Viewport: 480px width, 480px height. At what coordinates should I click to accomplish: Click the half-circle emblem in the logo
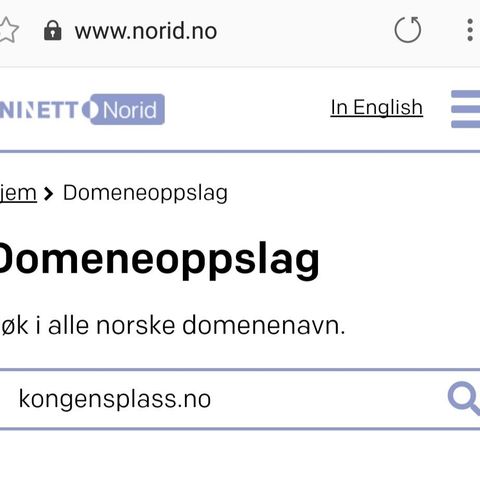coord(90,110)
